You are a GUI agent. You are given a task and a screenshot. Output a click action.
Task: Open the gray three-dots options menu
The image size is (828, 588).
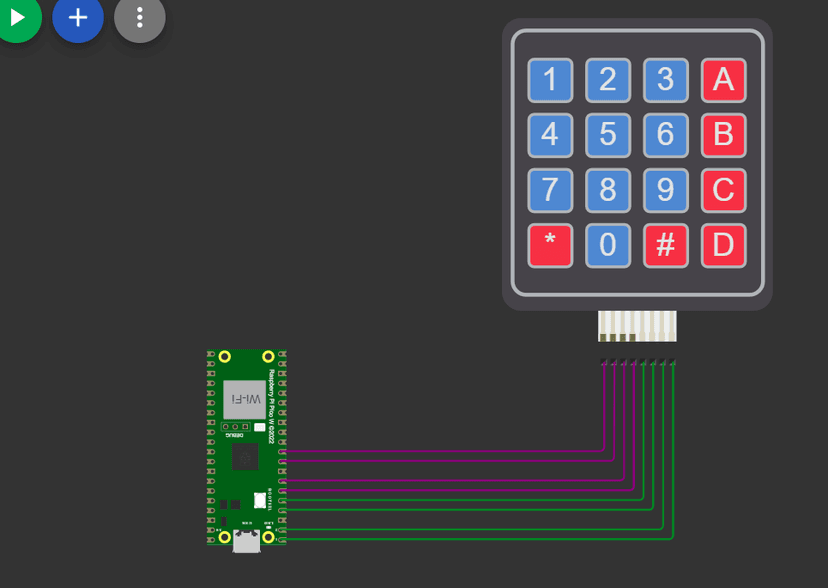click(139, 17)
